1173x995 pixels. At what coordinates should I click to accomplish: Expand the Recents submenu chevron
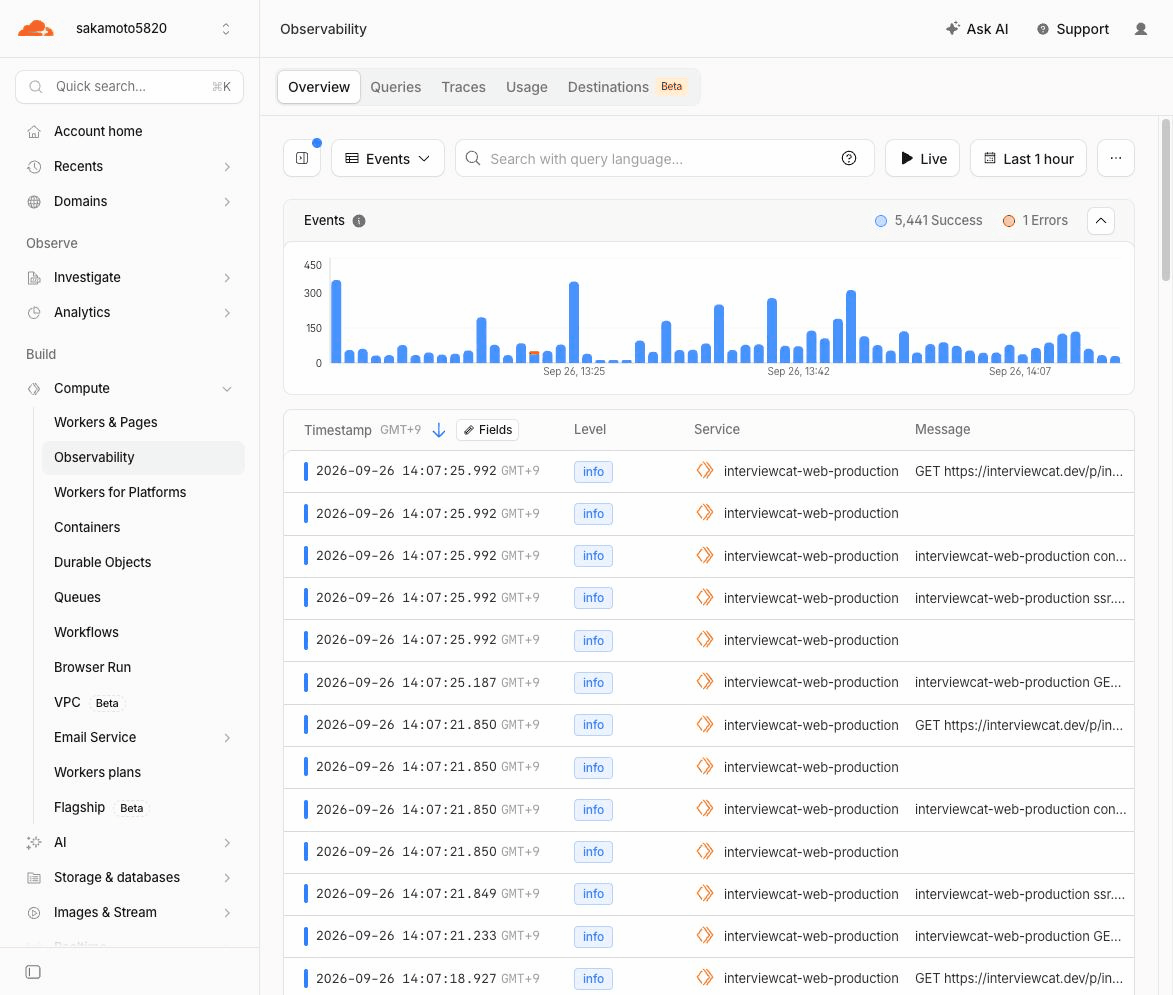pos(227,167)
